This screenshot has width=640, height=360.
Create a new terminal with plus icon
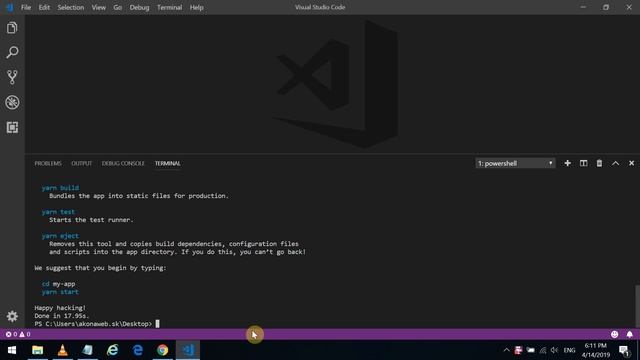click(x=567, y=163)
